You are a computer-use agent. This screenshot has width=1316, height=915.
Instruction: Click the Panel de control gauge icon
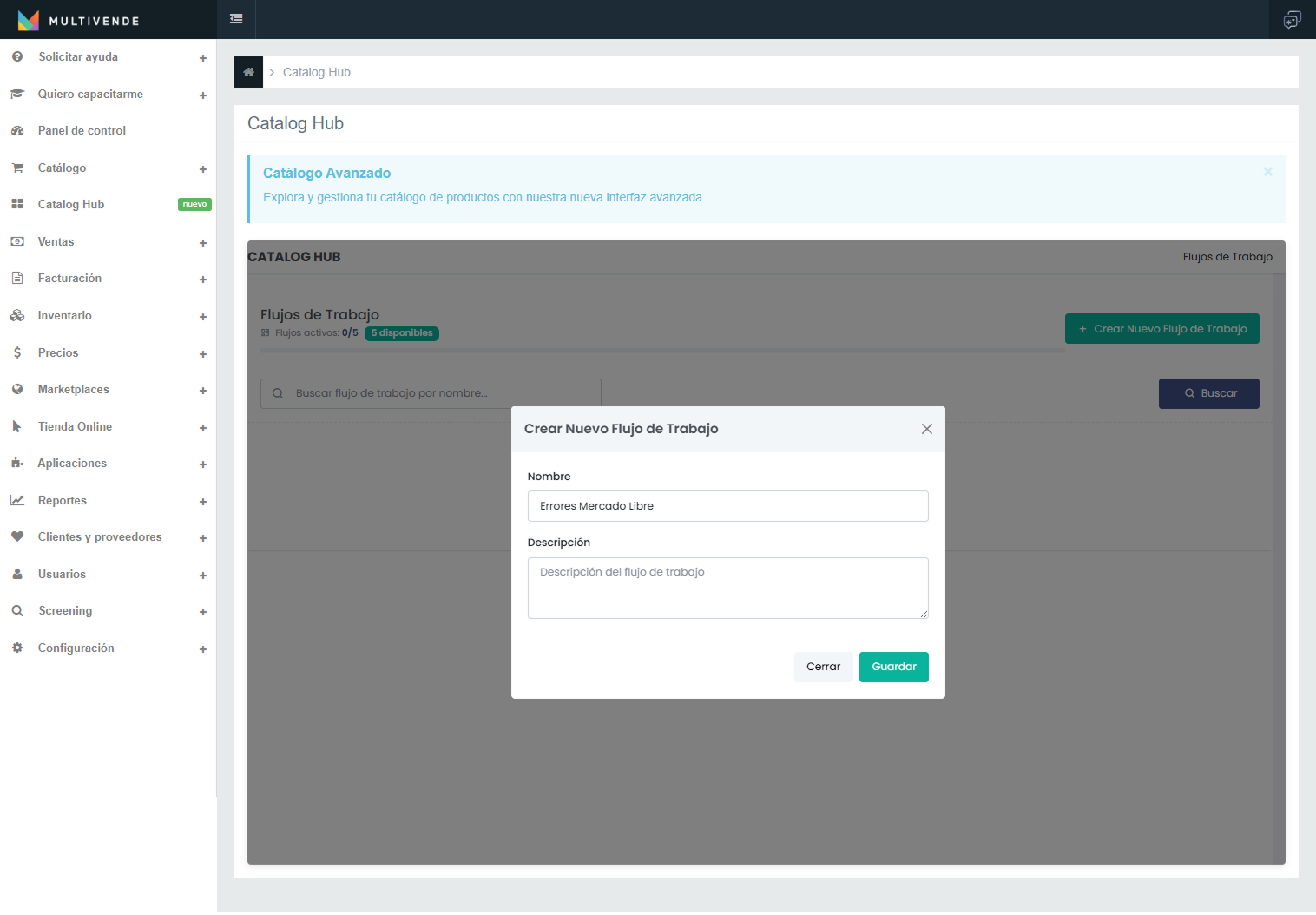(x=17, y=131)
